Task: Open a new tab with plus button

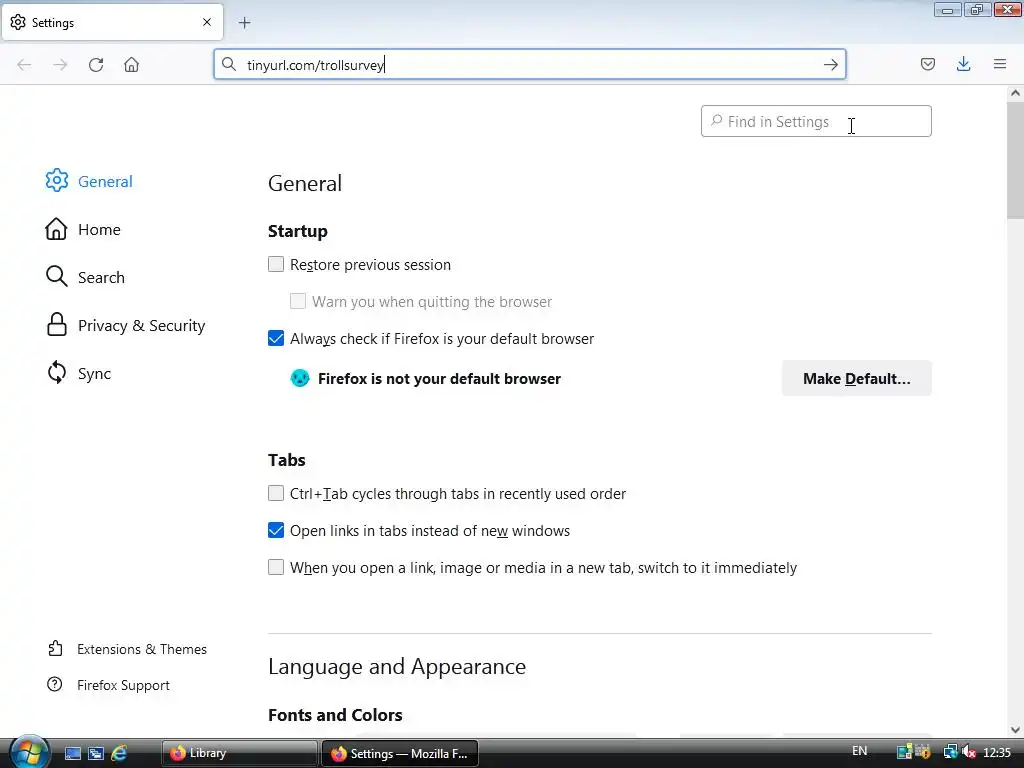Action: (x=244, y=23)
